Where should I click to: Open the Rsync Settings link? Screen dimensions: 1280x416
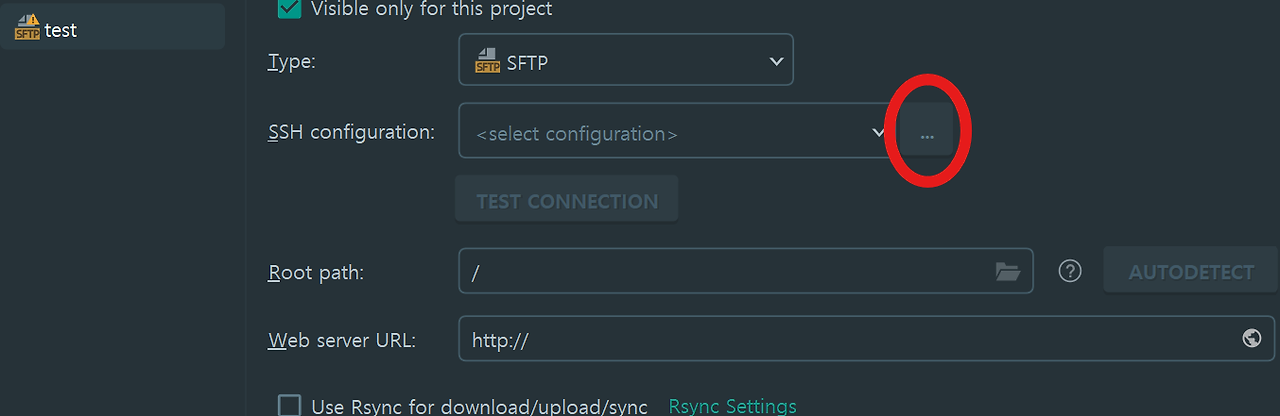pyautogui.click(x=732, y=406)
